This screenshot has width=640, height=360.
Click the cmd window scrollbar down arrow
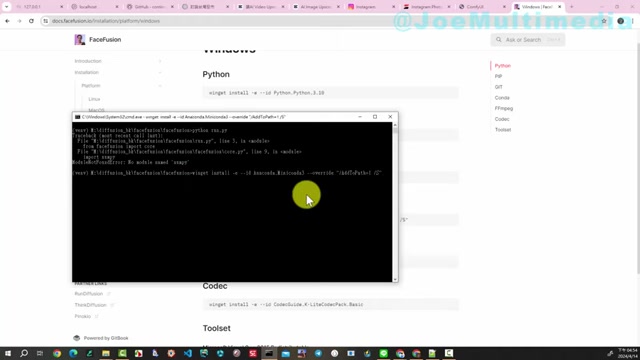click(x=395, y=279)
